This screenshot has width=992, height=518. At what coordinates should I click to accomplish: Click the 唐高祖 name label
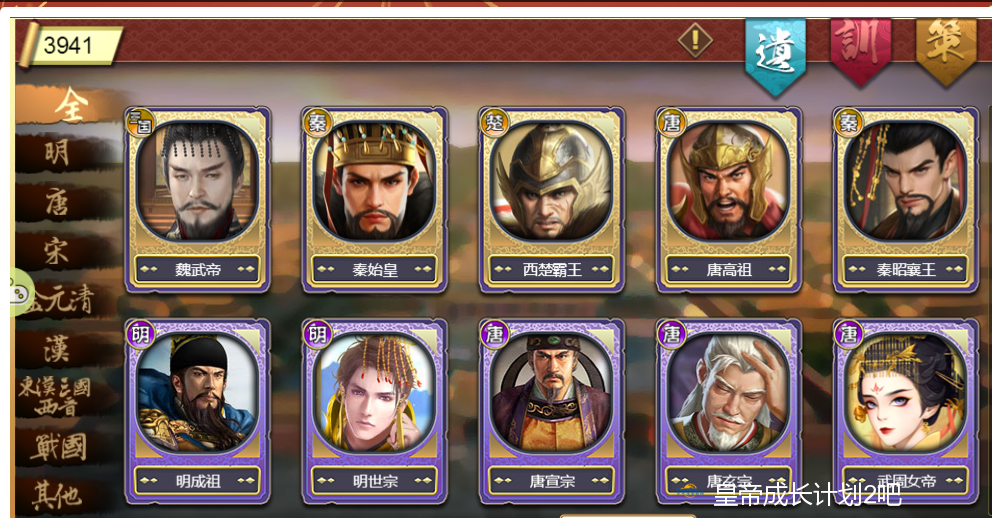(729, 269)
